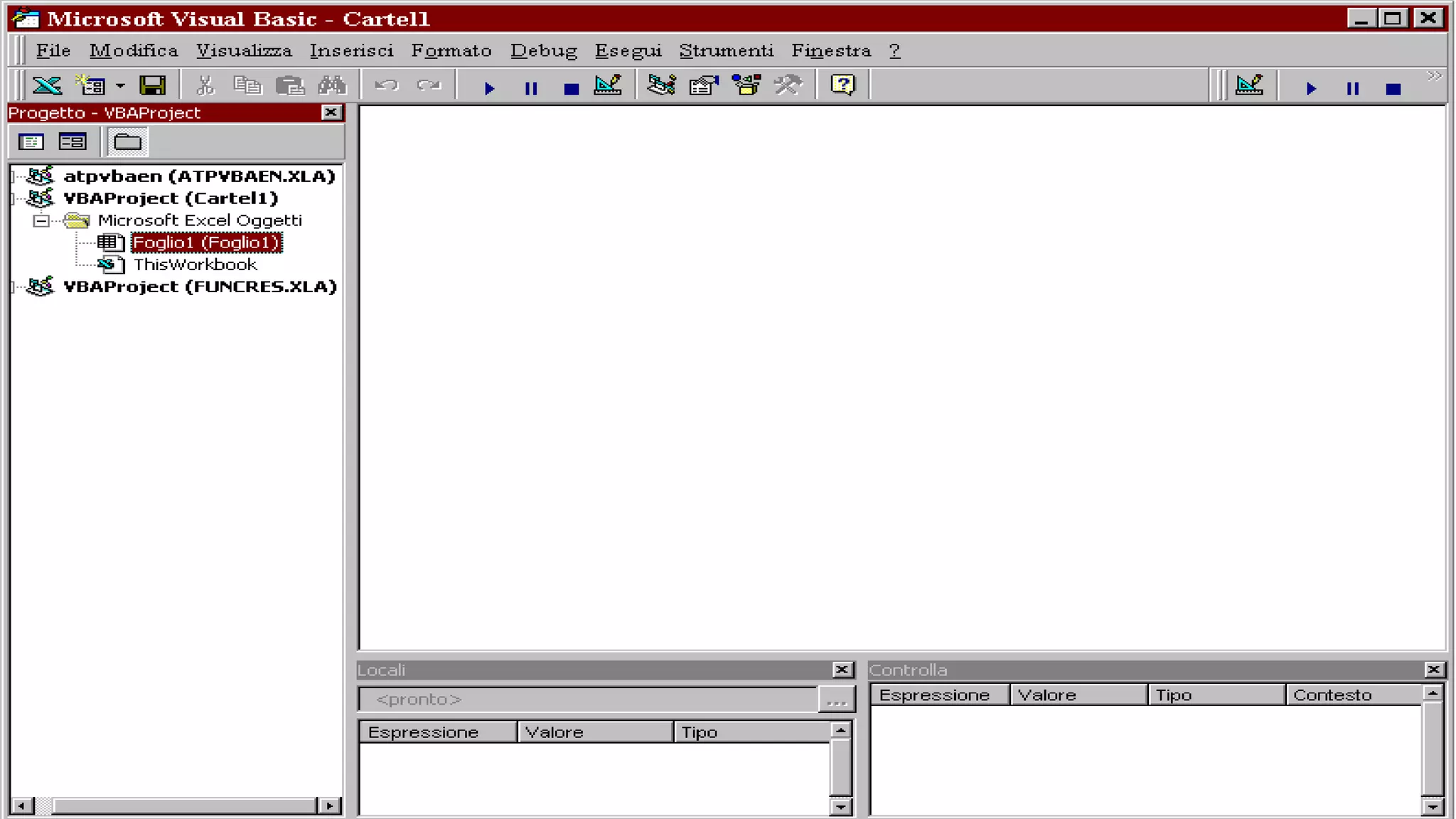Image resolution: width=1456 pixels, height=819 pixels.
Task: Click the View Microsoft Excel toolbar icon
Action: click(x=47, y=86)
